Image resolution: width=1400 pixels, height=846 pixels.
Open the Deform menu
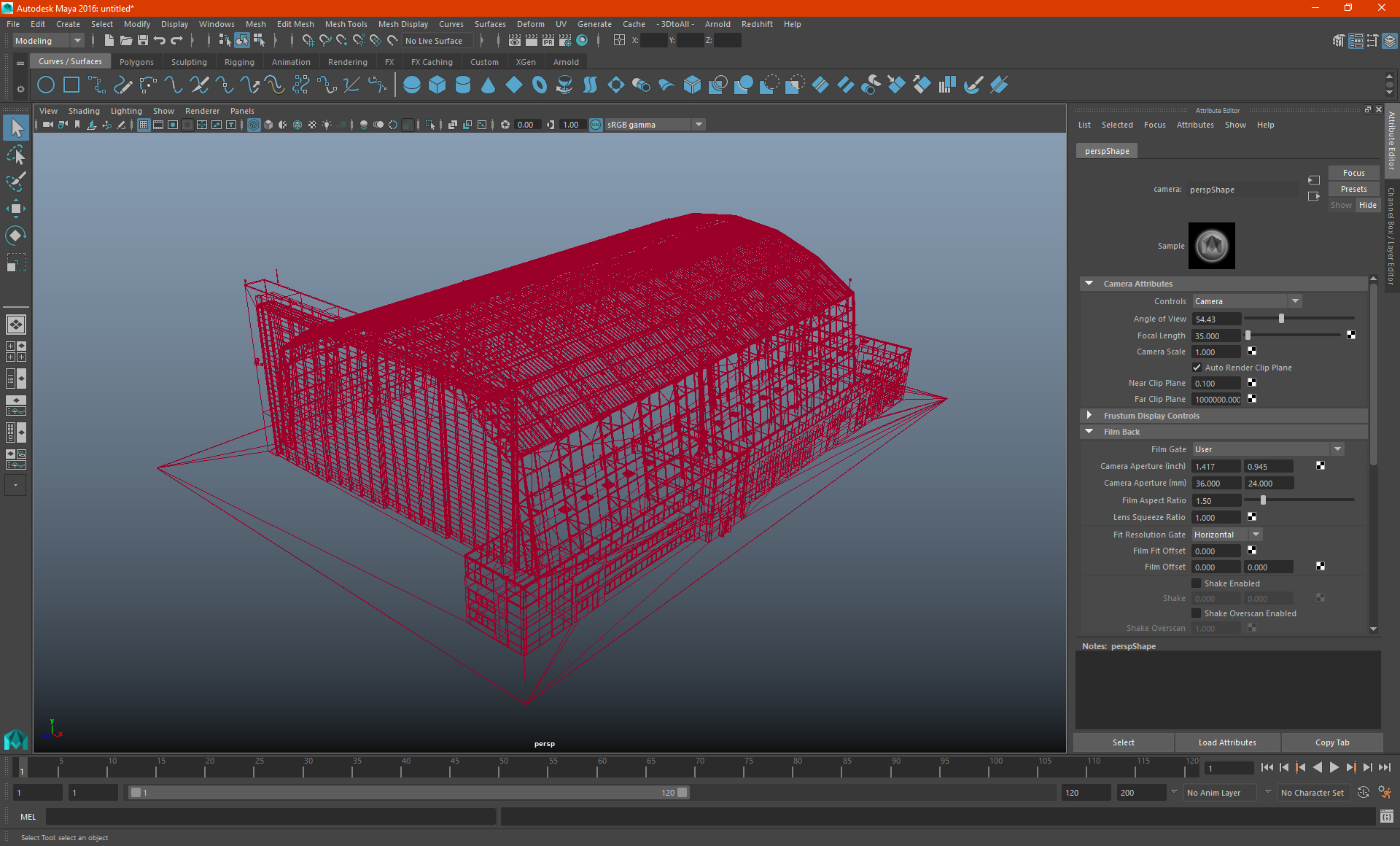(x=531, y=24)
